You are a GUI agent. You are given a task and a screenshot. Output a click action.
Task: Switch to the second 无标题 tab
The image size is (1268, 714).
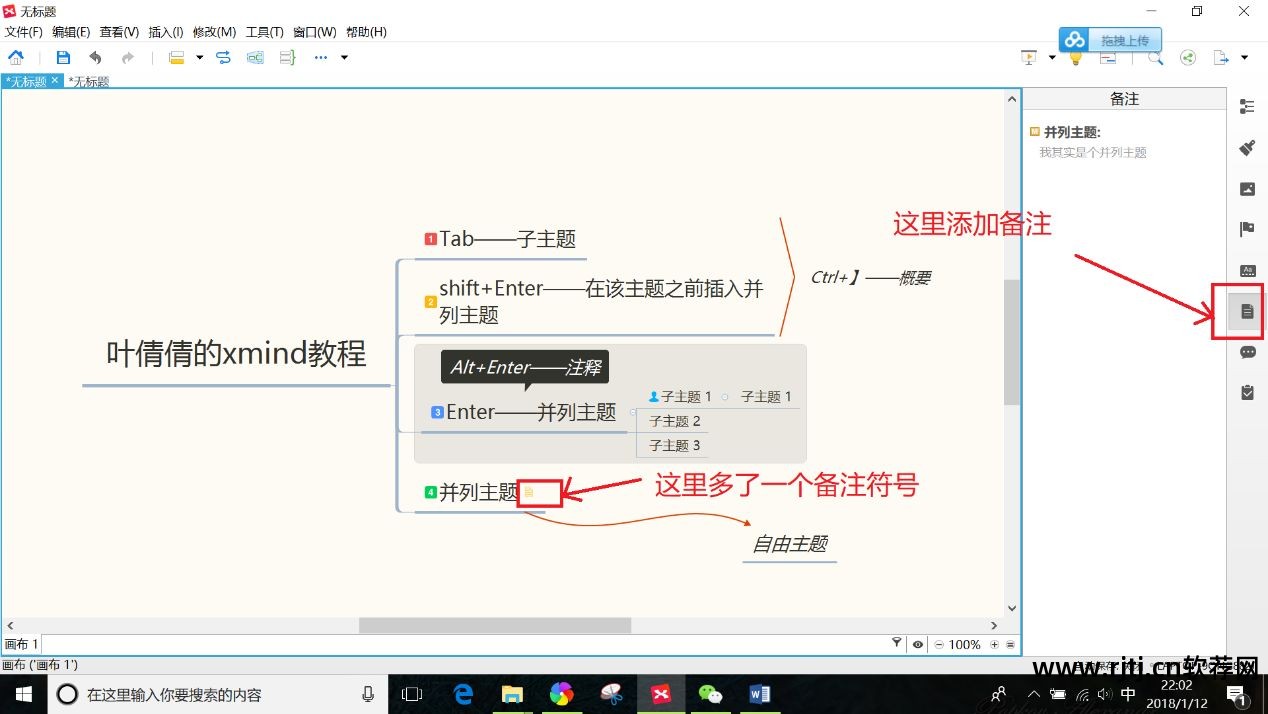88,81
